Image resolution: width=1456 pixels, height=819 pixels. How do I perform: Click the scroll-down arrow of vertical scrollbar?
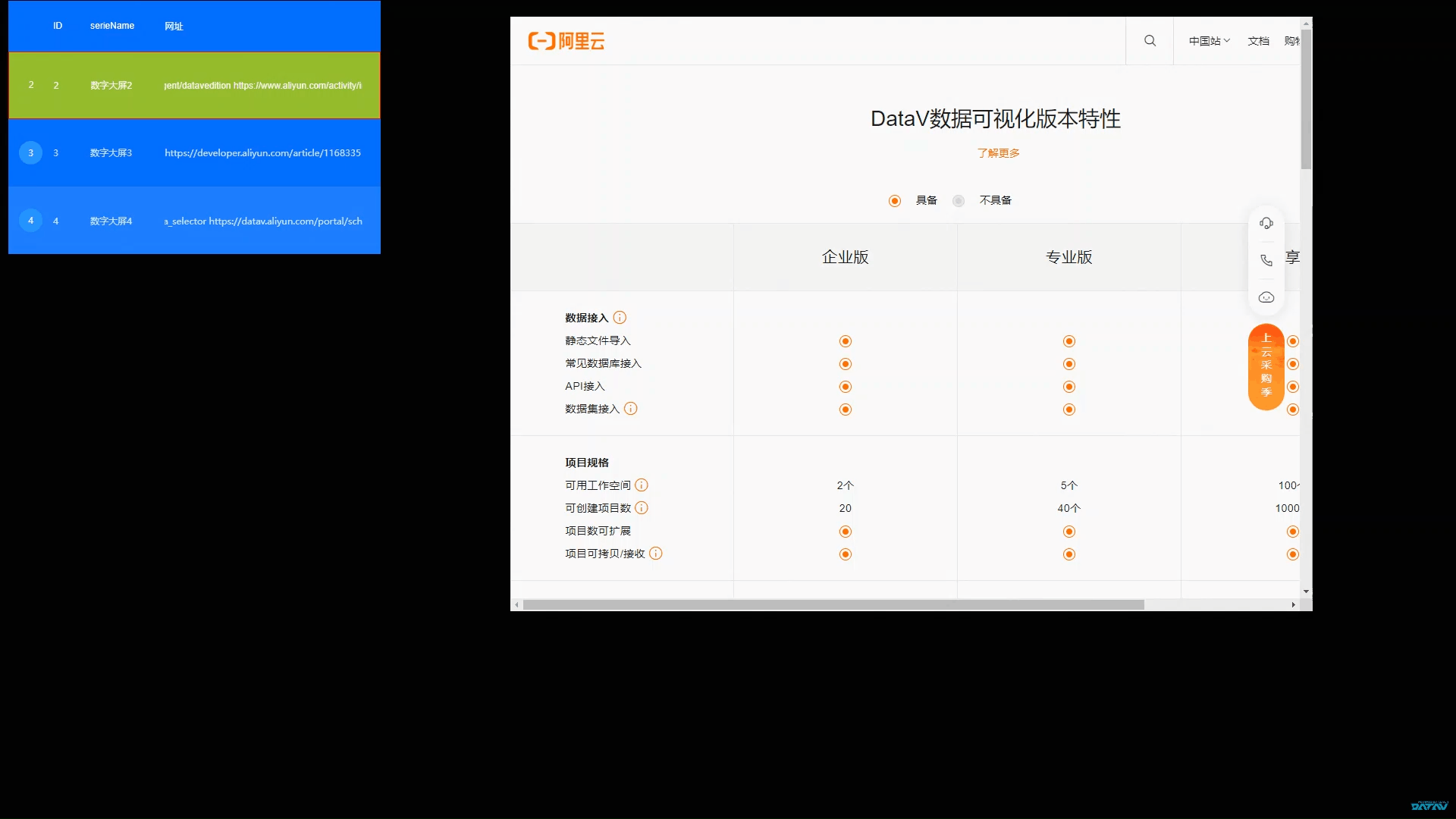(x=1306, y=591)
